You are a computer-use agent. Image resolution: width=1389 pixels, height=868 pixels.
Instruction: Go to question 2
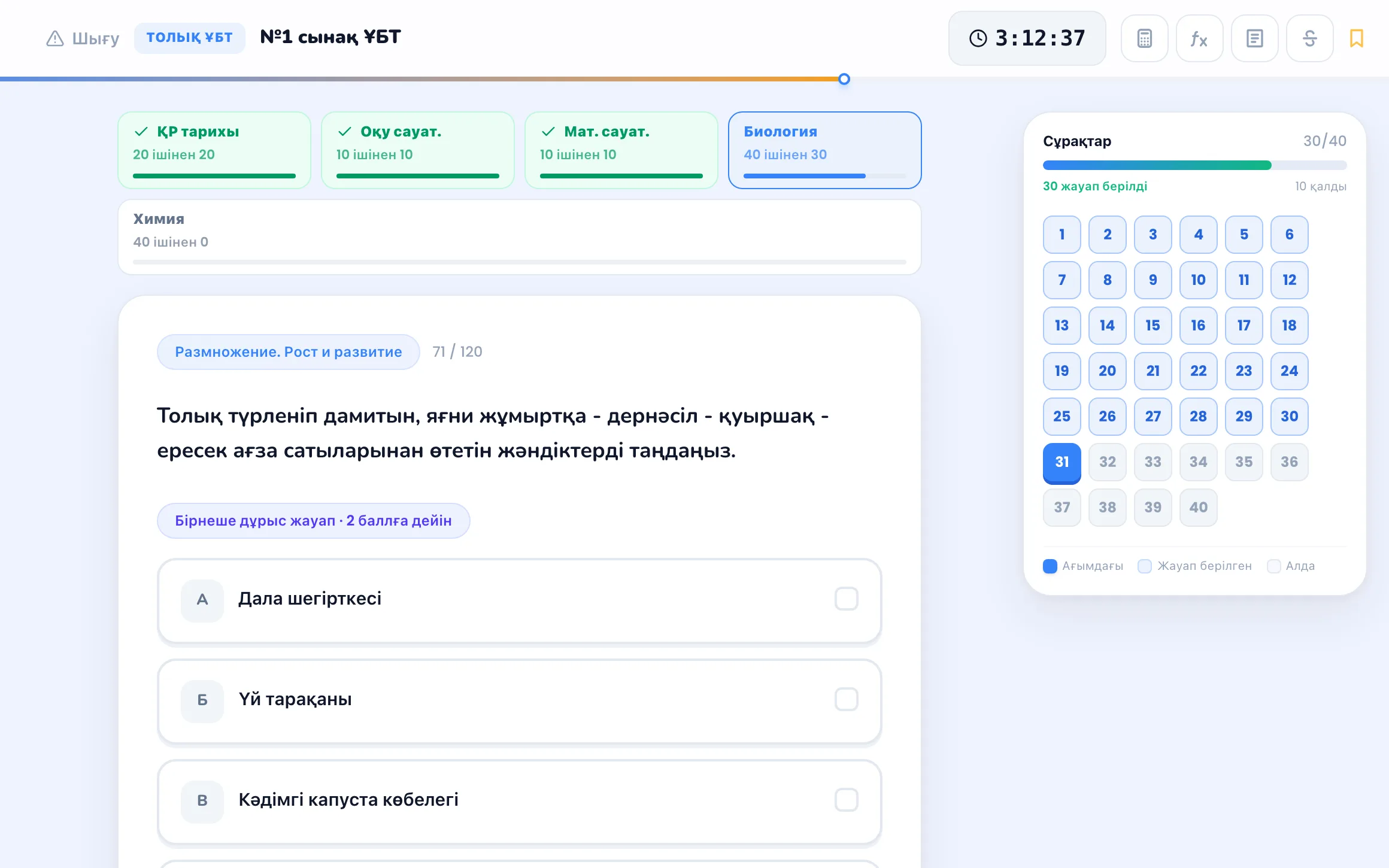pyautogui.click(x=1107, y=235)
